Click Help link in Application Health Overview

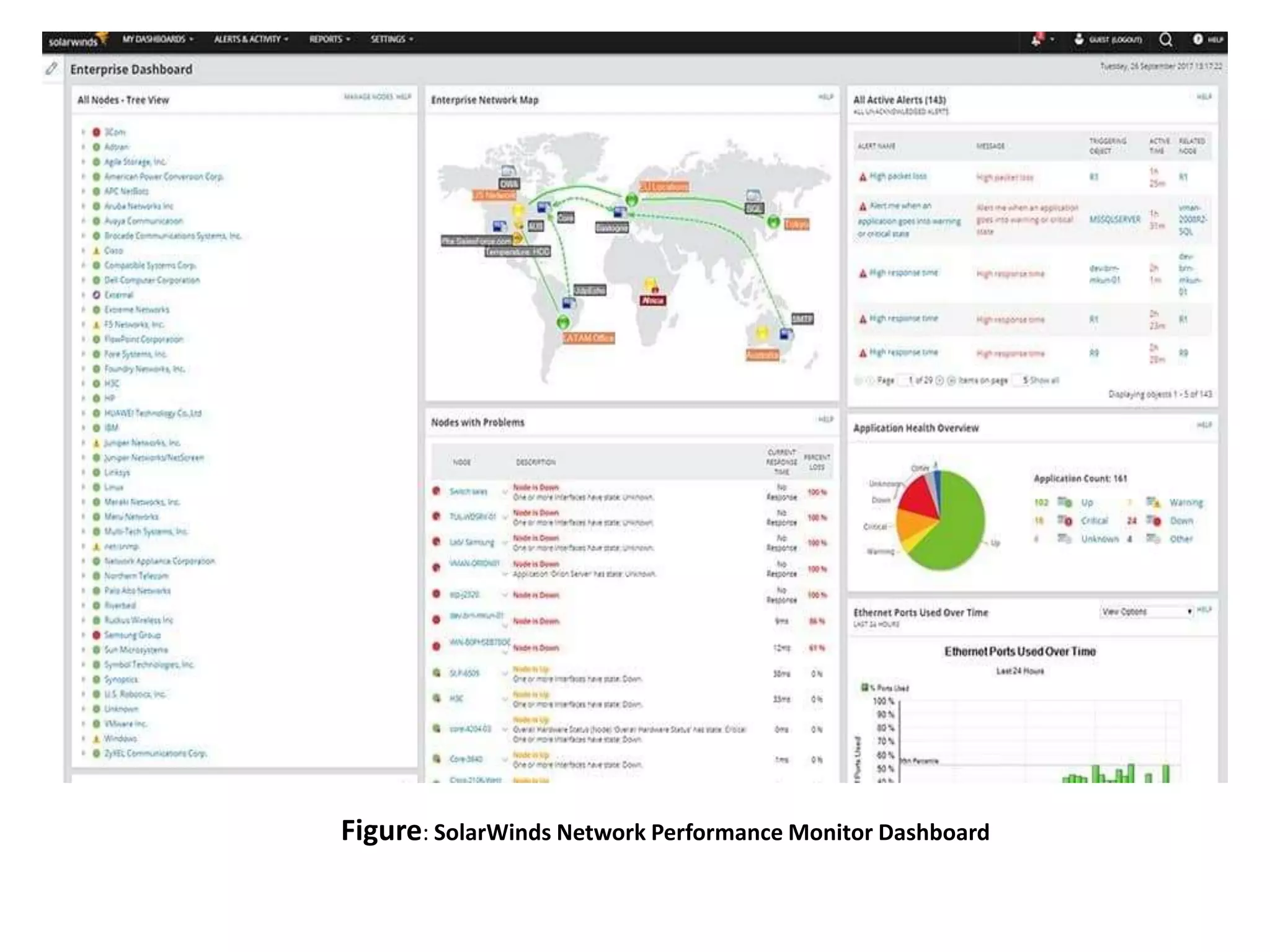1204,425
